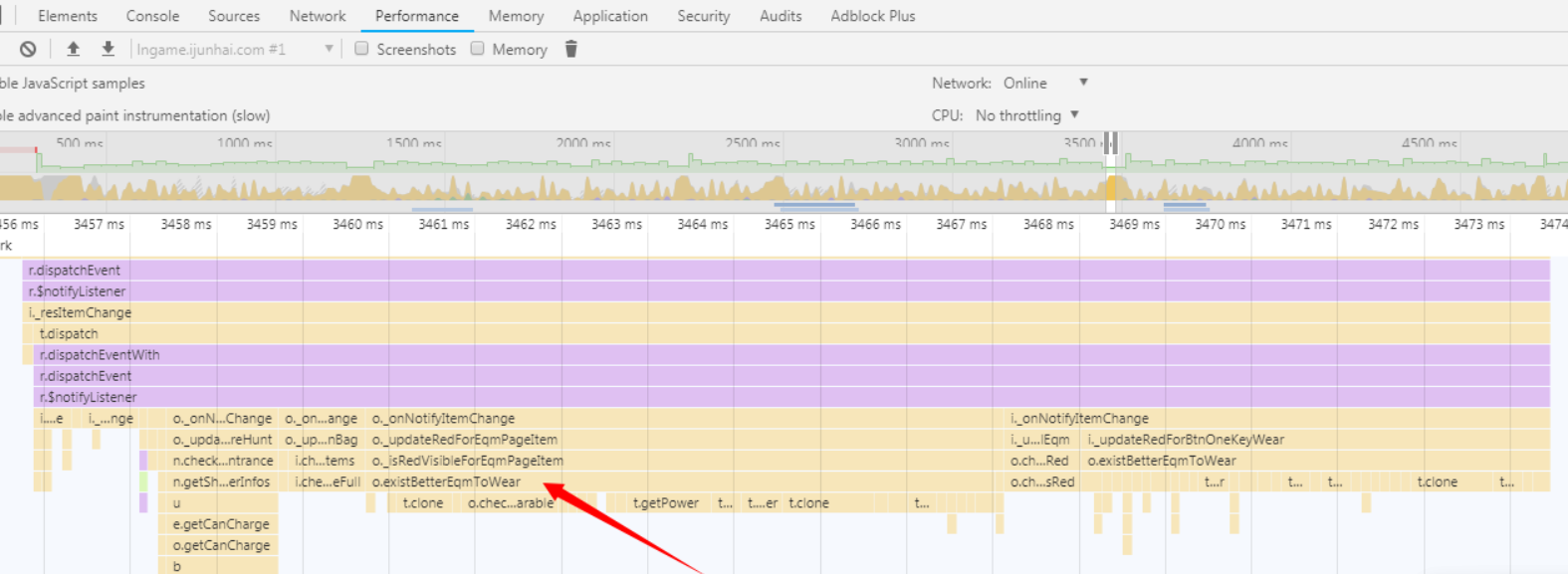Viewport: 1568px width, 574px height.
Task: Click the 3469 ms ruler label
Action: click(1134, 224)
